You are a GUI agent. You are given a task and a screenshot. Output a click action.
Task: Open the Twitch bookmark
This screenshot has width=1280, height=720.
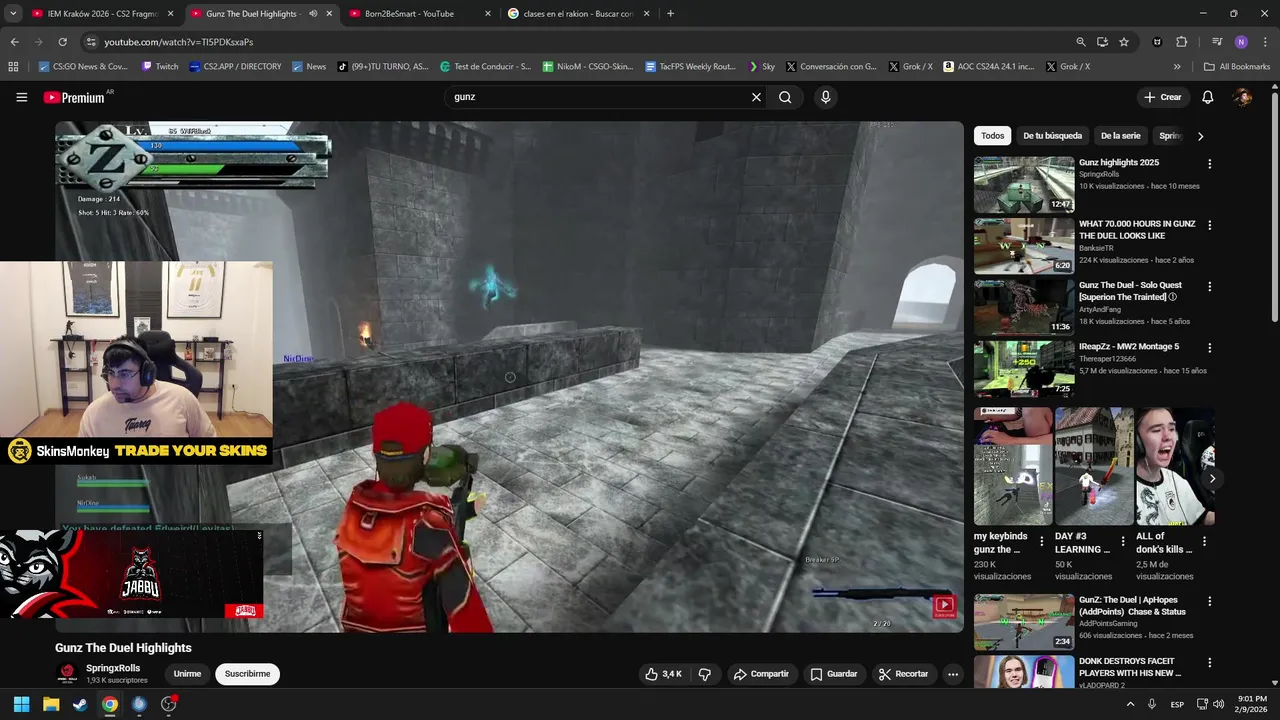coord(160,67)
